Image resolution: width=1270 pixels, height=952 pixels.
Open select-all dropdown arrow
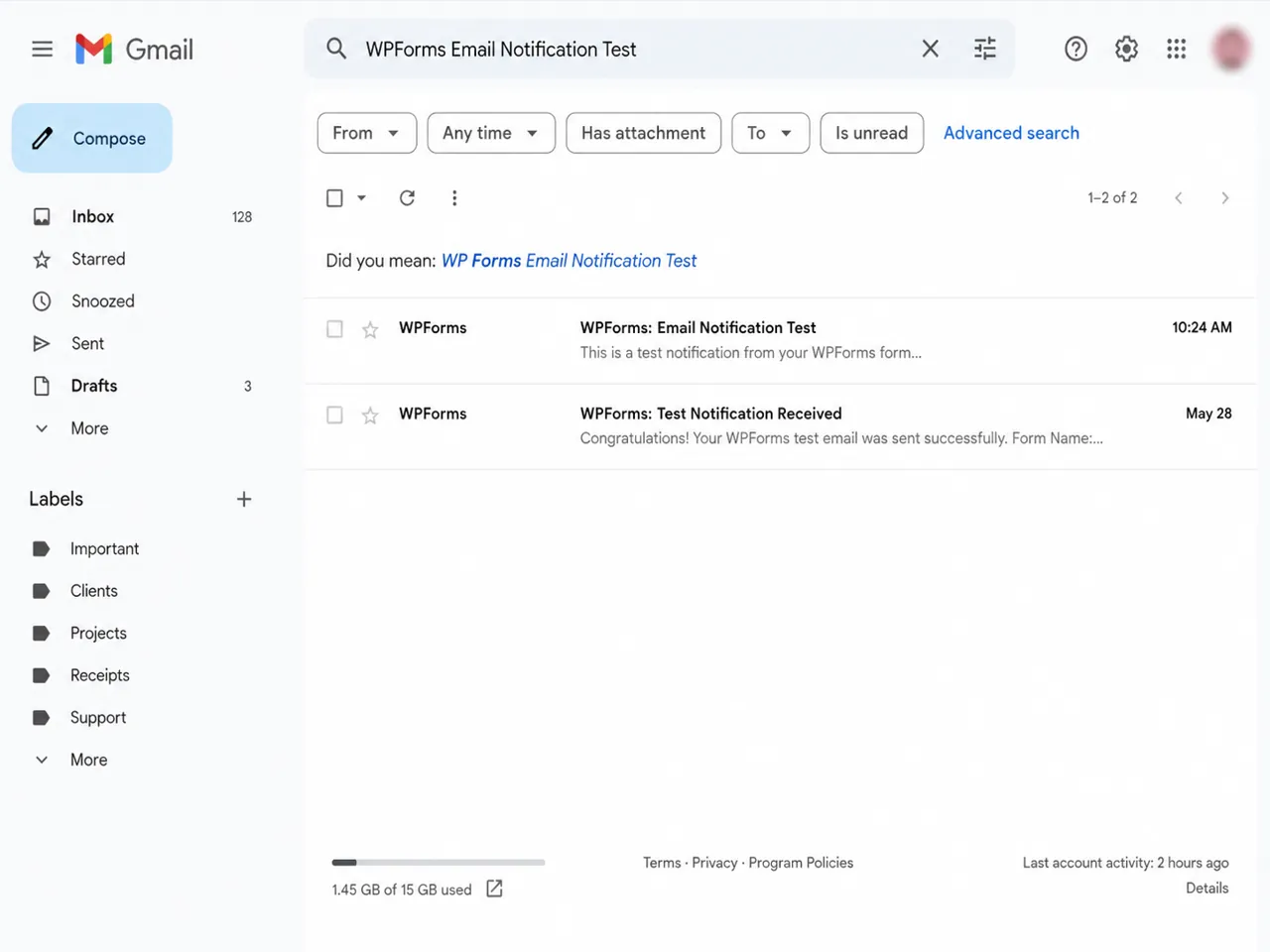362,197
